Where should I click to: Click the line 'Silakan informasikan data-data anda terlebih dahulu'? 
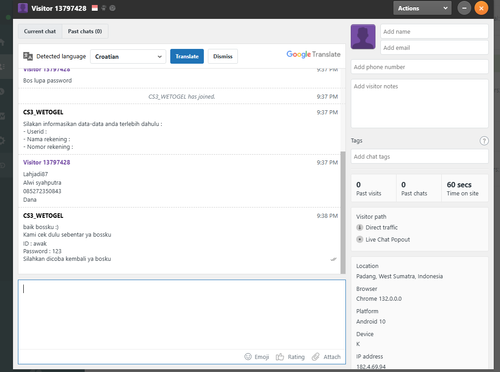[92, 124]
